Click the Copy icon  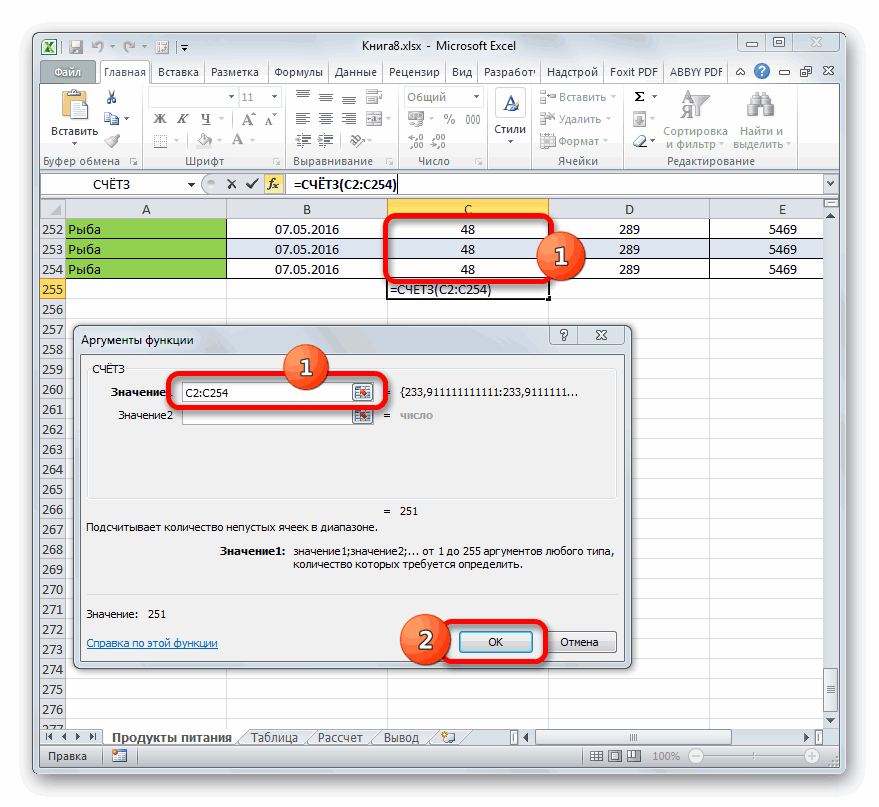(112, 118)
